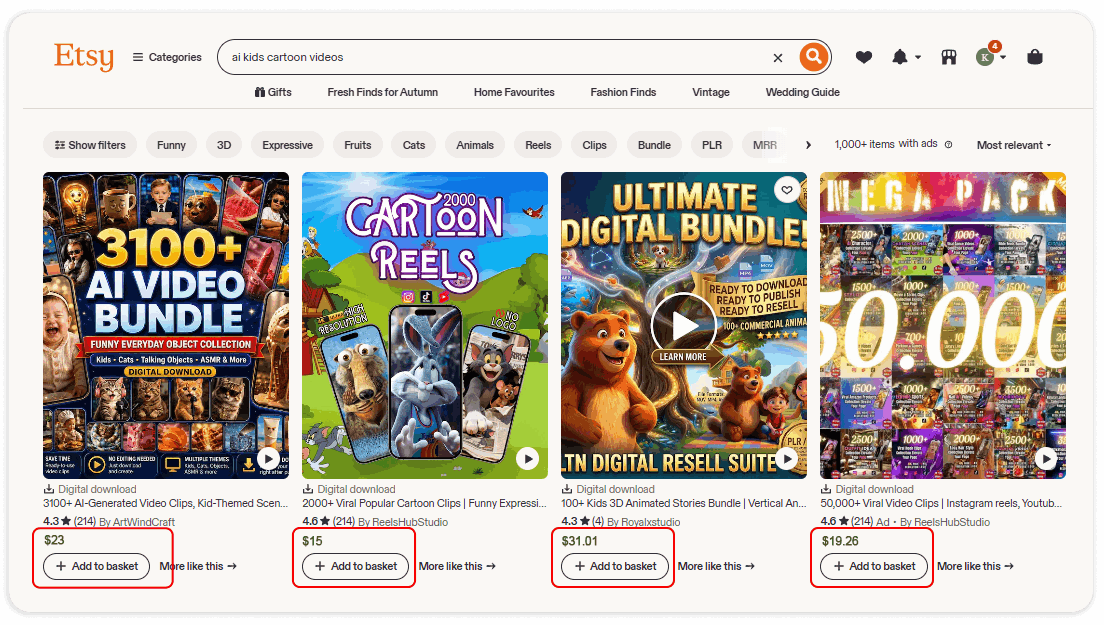Viewport: 1104px width, 625px height.
Task: Open the Cartoon Reels listing thumbnail
Action: (425, 325)
